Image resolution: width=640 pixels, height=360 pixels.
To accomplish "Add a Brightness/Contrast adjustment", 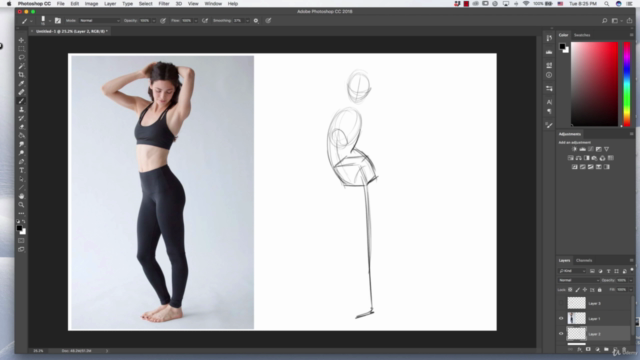I will click(574, 149).
